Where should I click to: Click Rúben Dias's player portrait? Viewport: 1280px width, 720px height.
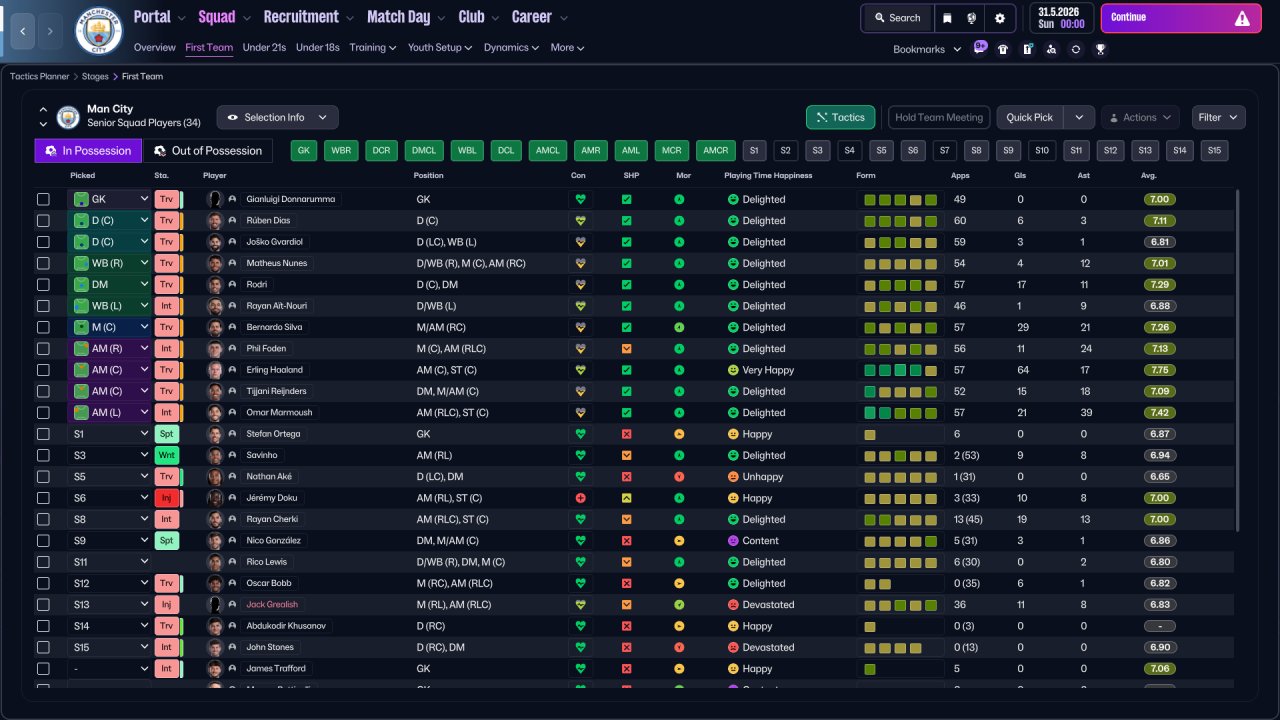pyautogui.click(x=214, y=221)
